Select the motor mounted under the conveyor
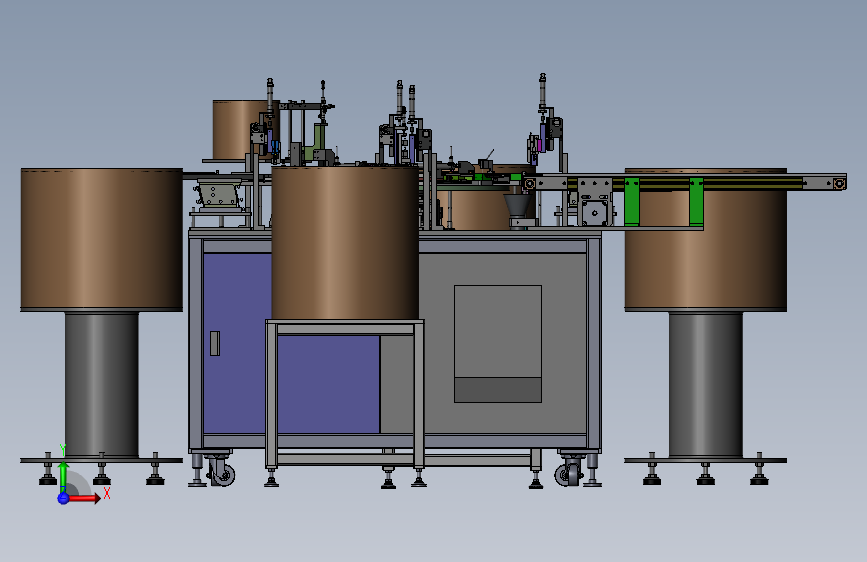 595,213
